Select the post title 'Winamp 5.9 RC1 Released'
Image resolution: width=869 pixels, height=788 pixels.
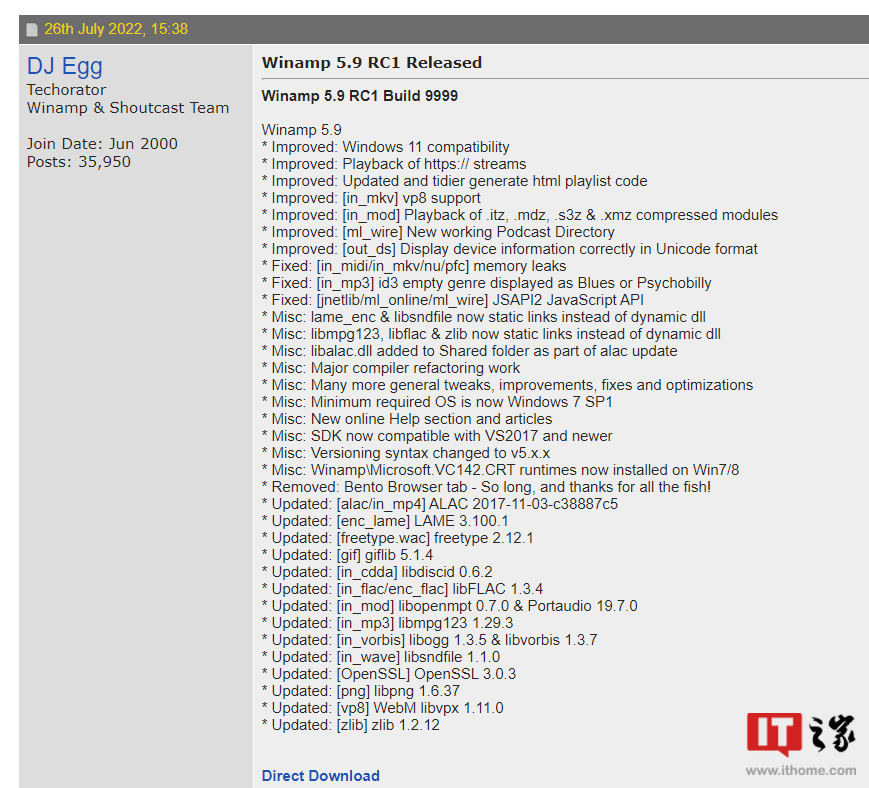click(x=371, y=62)
